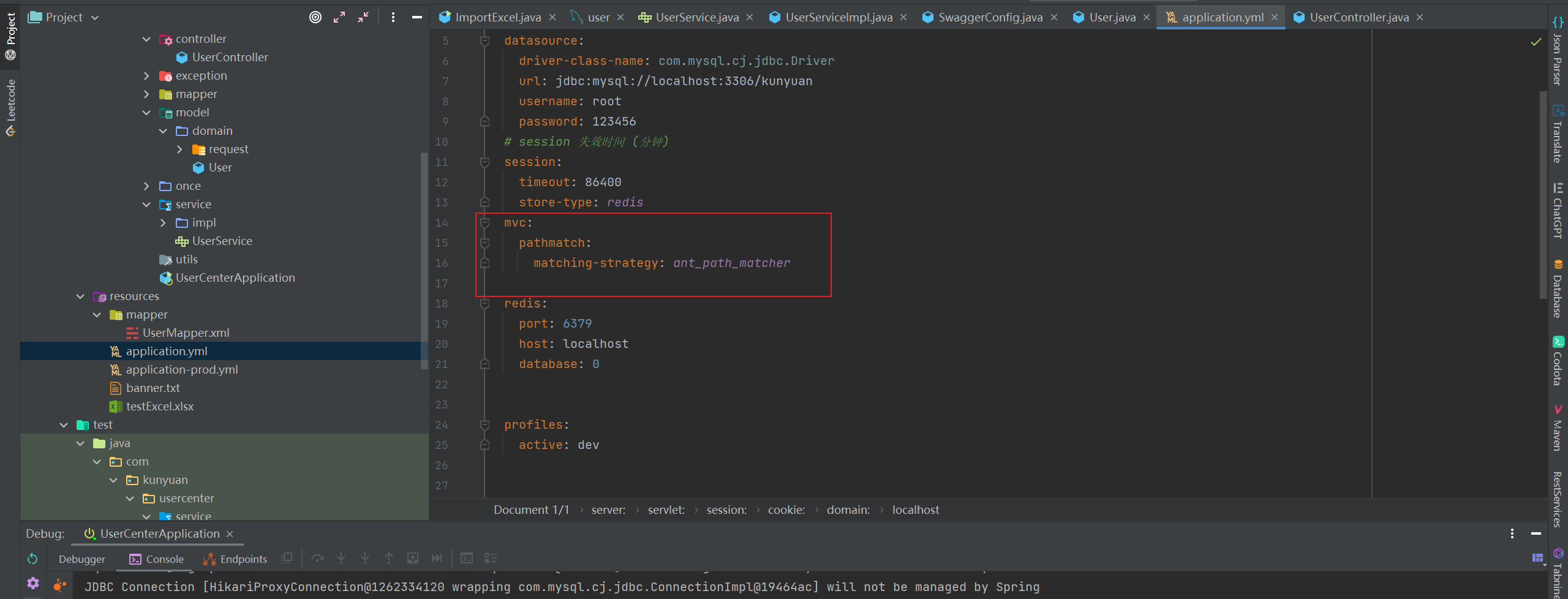Click the green inspection checkmark

(x=1536, y=42)
